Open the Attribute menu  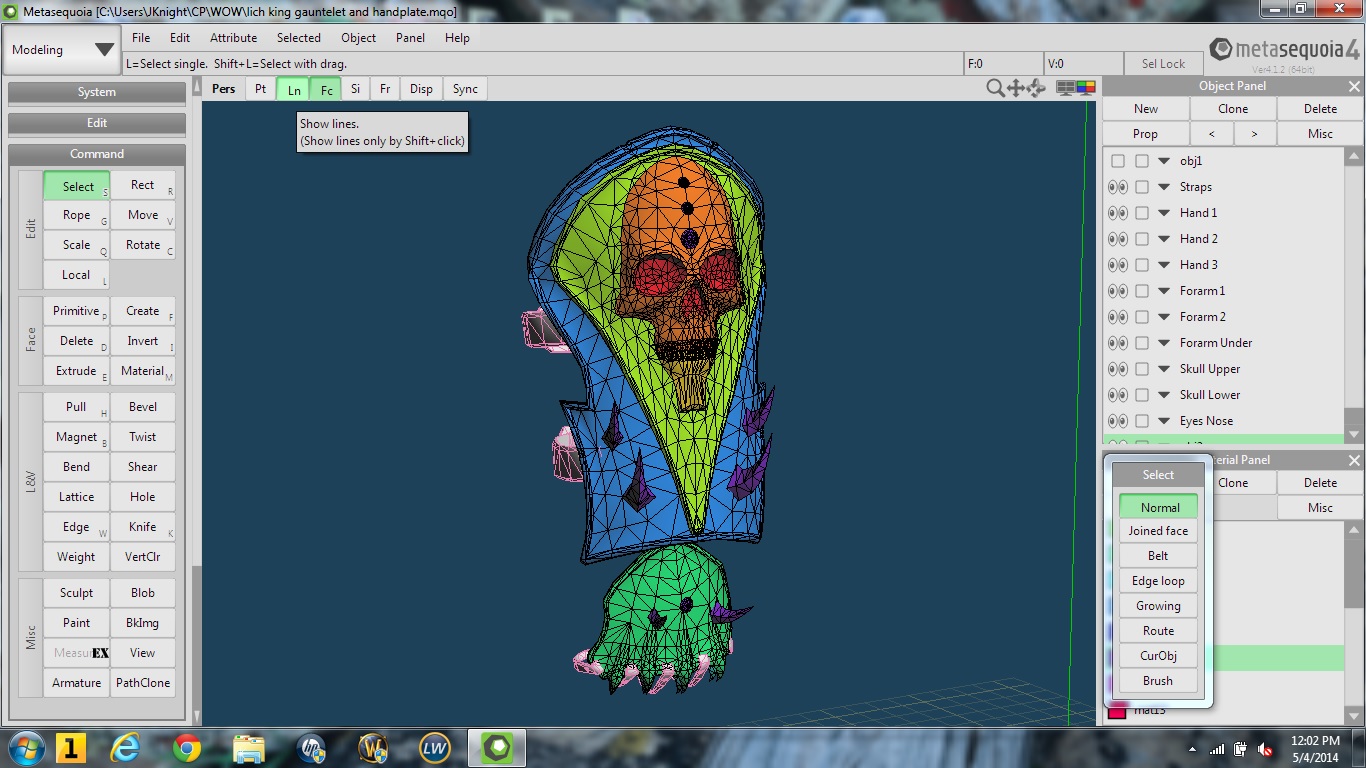pyautogui.click(x=233, y=38)
